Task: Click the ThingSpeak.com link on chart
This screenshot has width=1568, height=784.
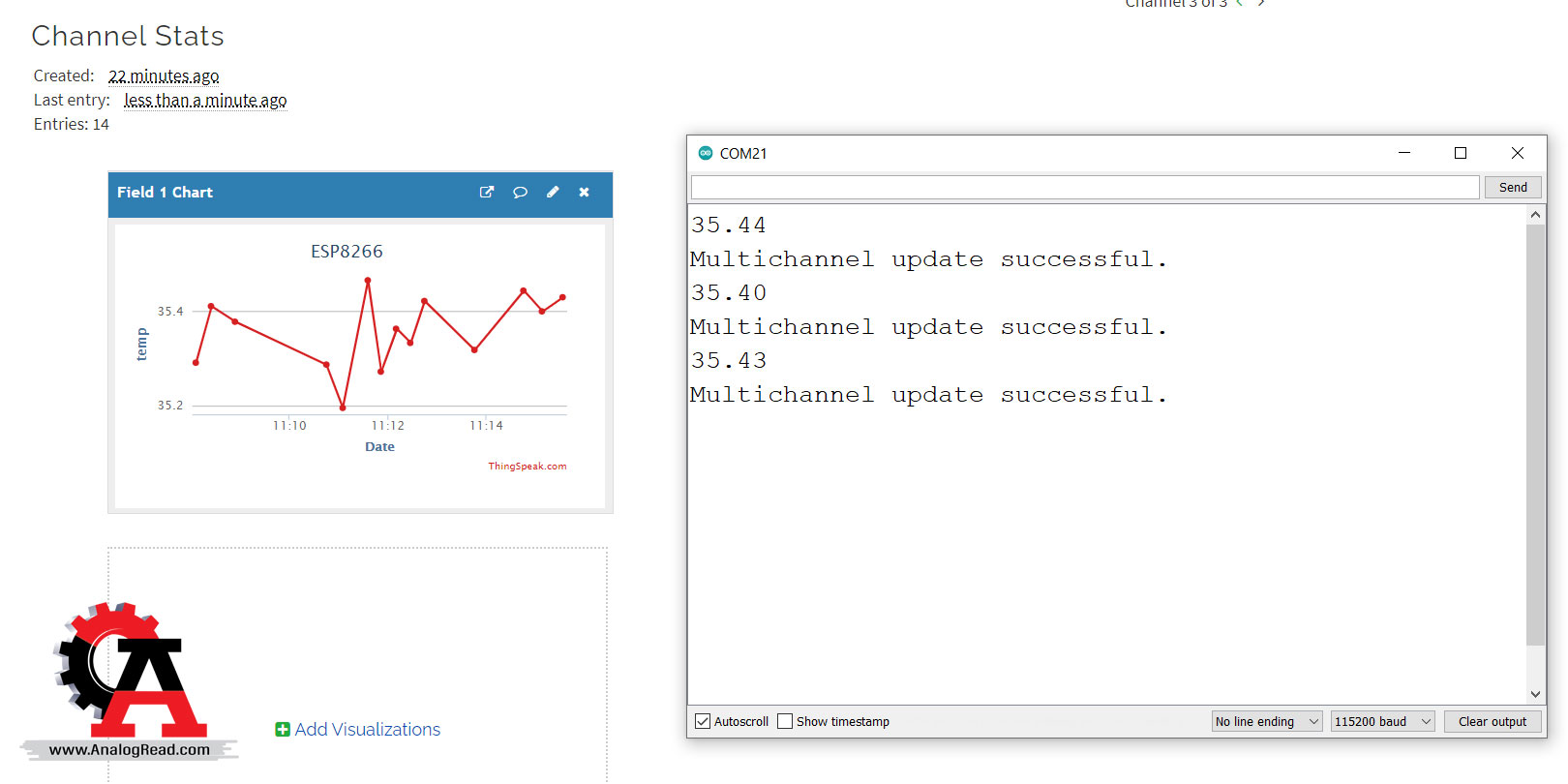Action: point(528,467)
